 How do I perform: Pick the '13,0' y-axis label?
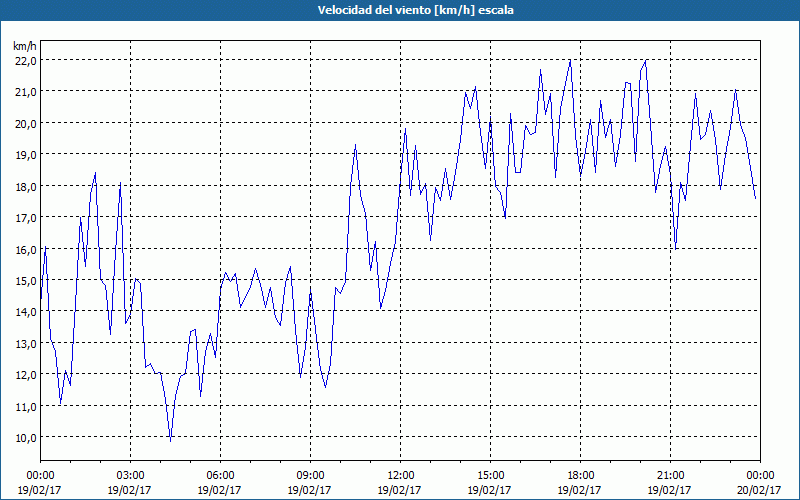pos(25,343)
